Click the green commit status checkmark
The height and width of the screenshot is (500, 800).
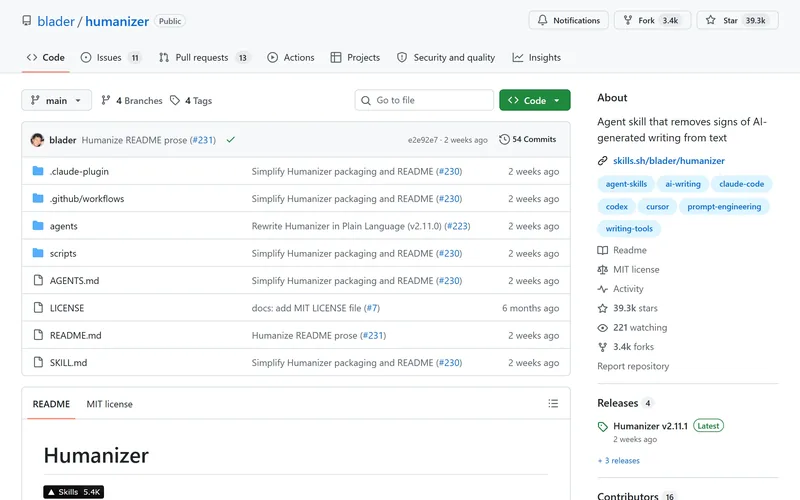tap(231, 139)
